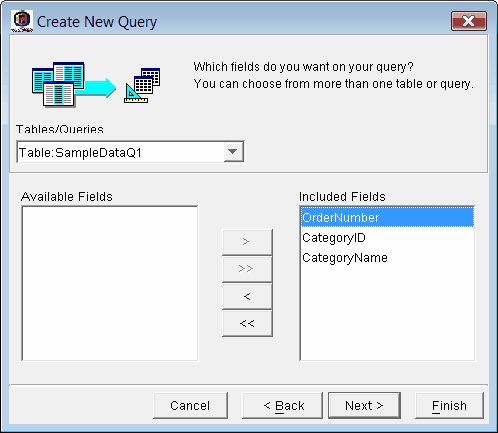
Task: Click the single right arrow add button
Action: (x=247, y=242)
